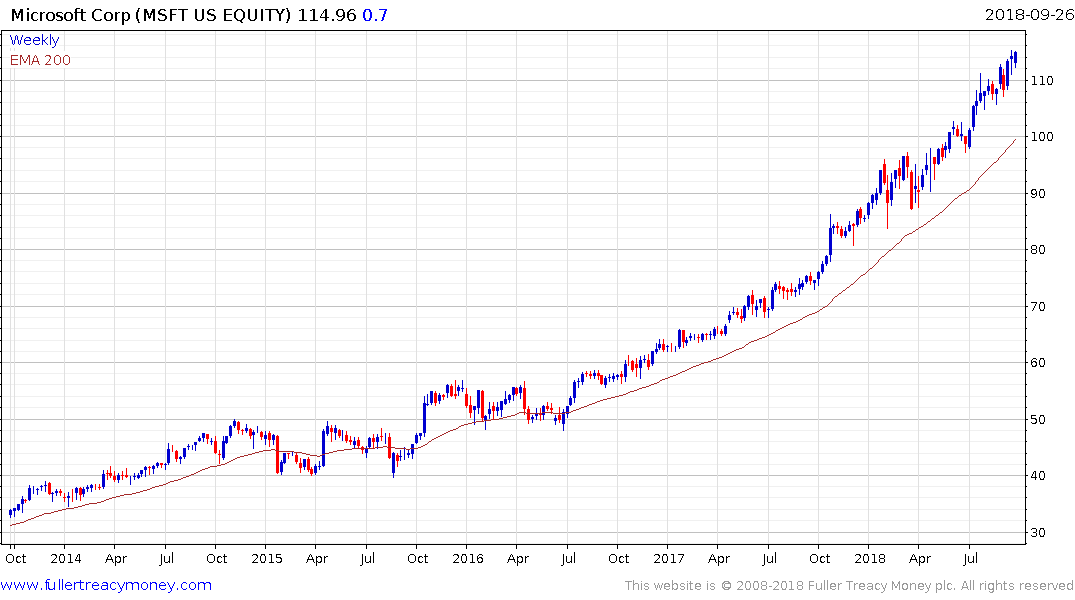Click the 2017 year label on time axis

point(669,559)
